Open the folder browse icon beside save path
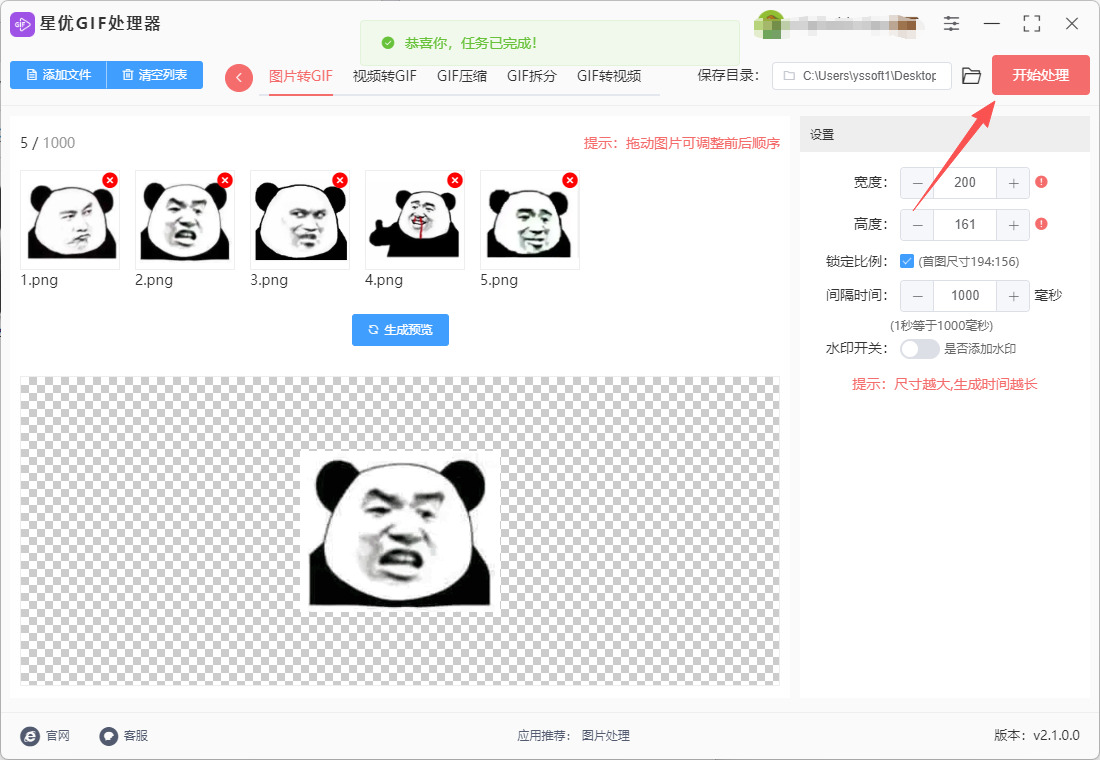 971,76
